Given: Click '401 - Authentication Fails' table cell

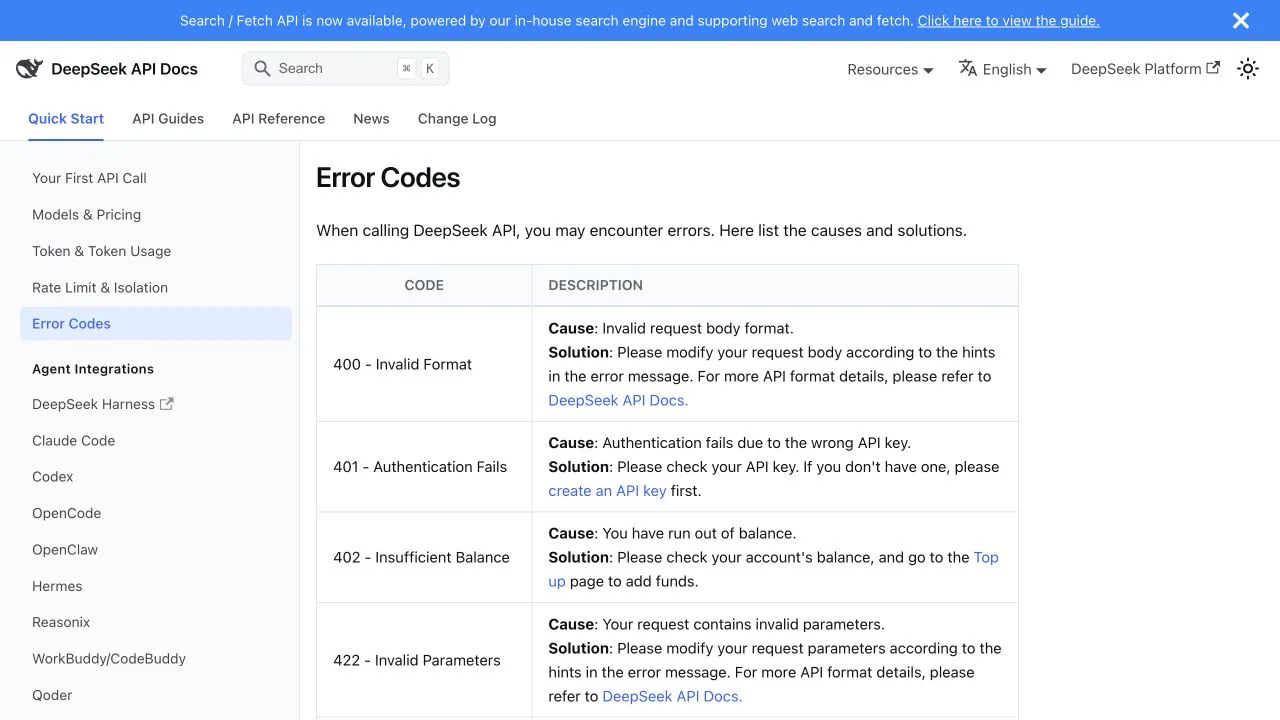Looking at the screenshot, I should click(424, 467).
